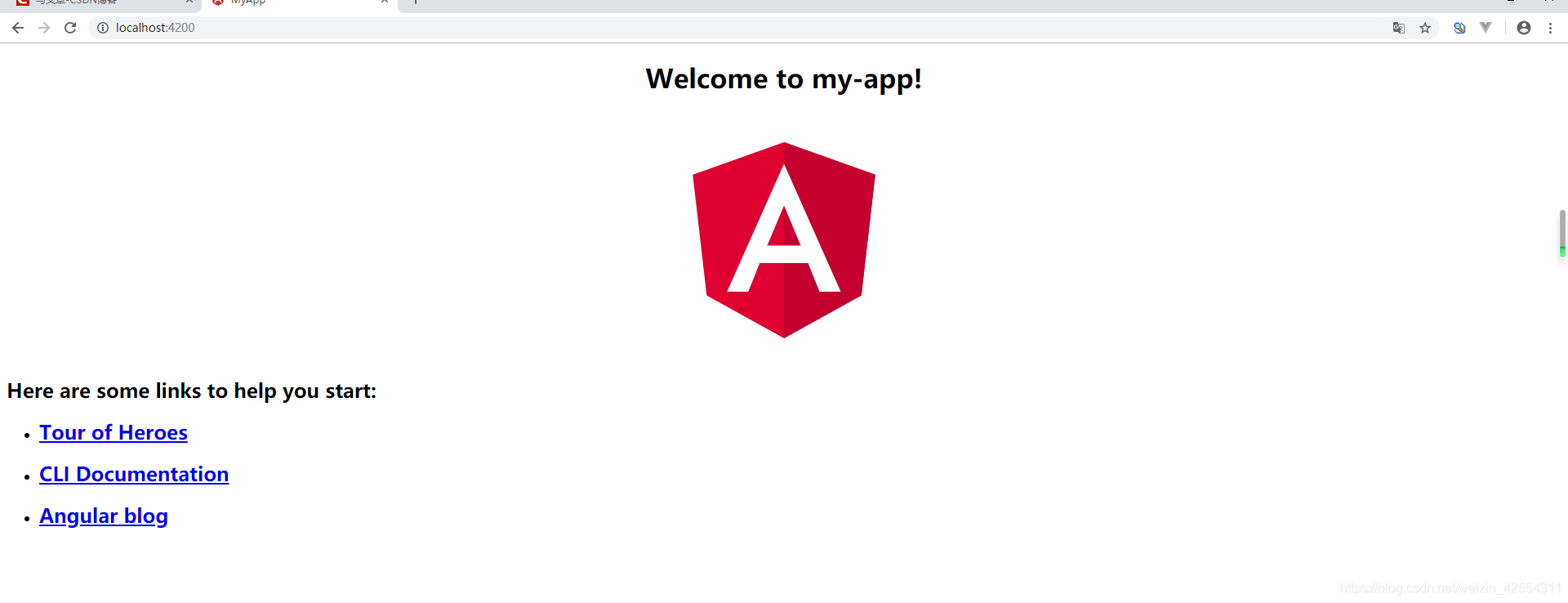
Task: Open the CLI Documentation link
Action: coord(134,475)
